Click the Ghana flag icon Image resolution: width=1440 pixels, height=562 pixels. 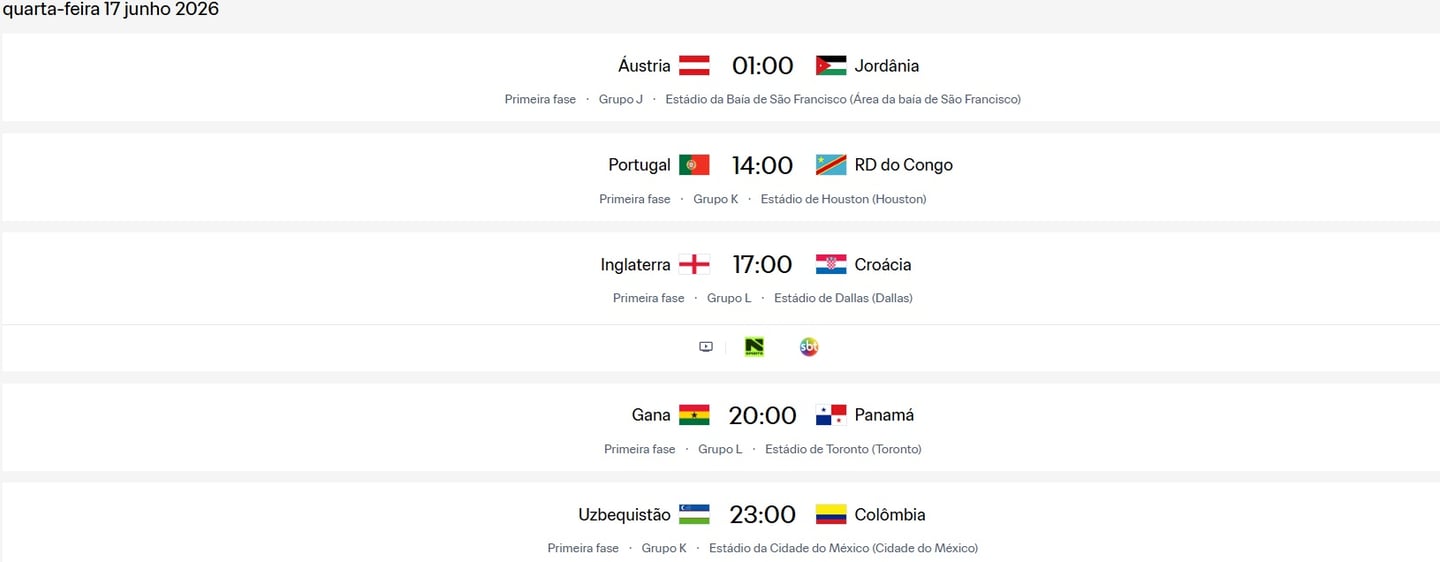(694, 415)
